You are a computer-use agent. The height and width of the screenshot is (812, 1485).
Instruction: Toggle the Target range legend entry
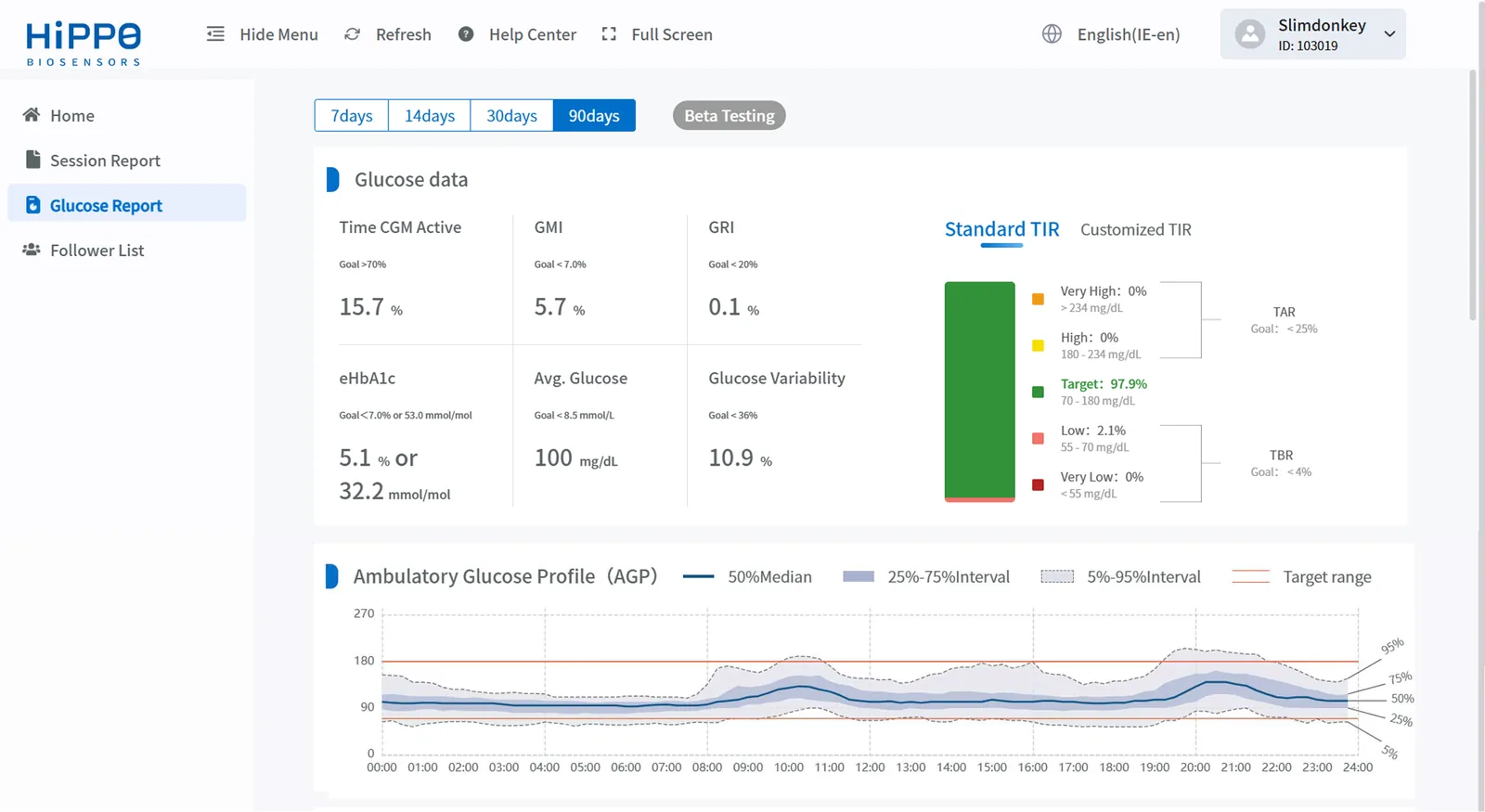(1301, 576)
